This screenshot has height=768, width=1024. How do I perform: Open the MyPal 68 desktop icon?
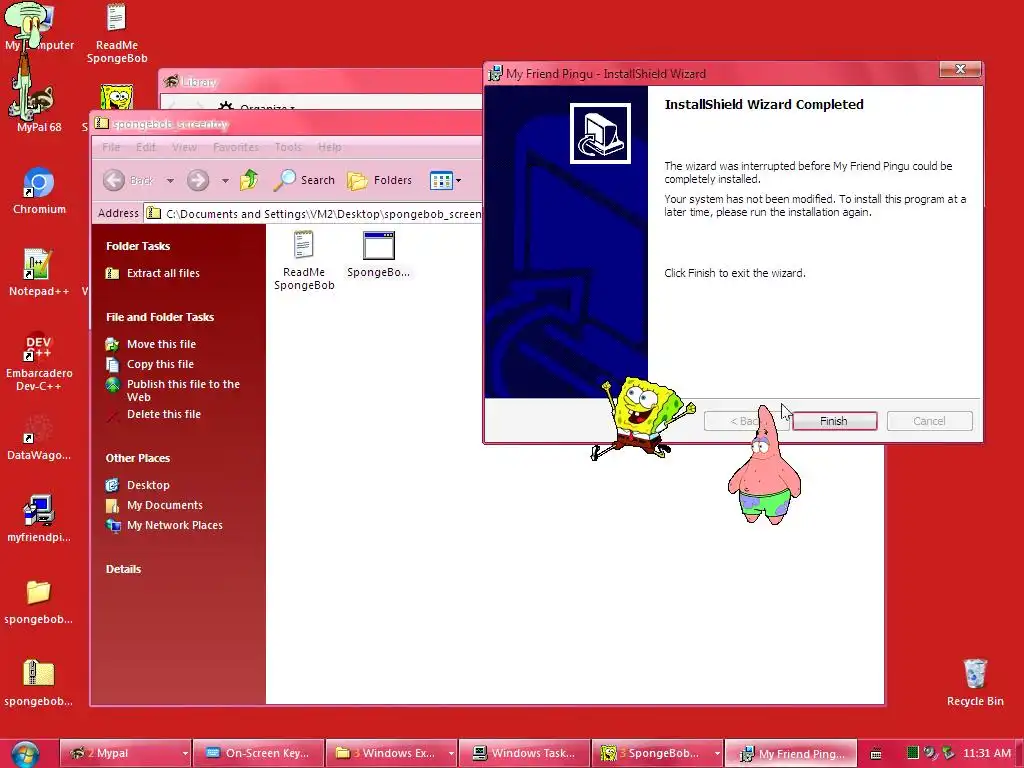(x=39, y=108)
